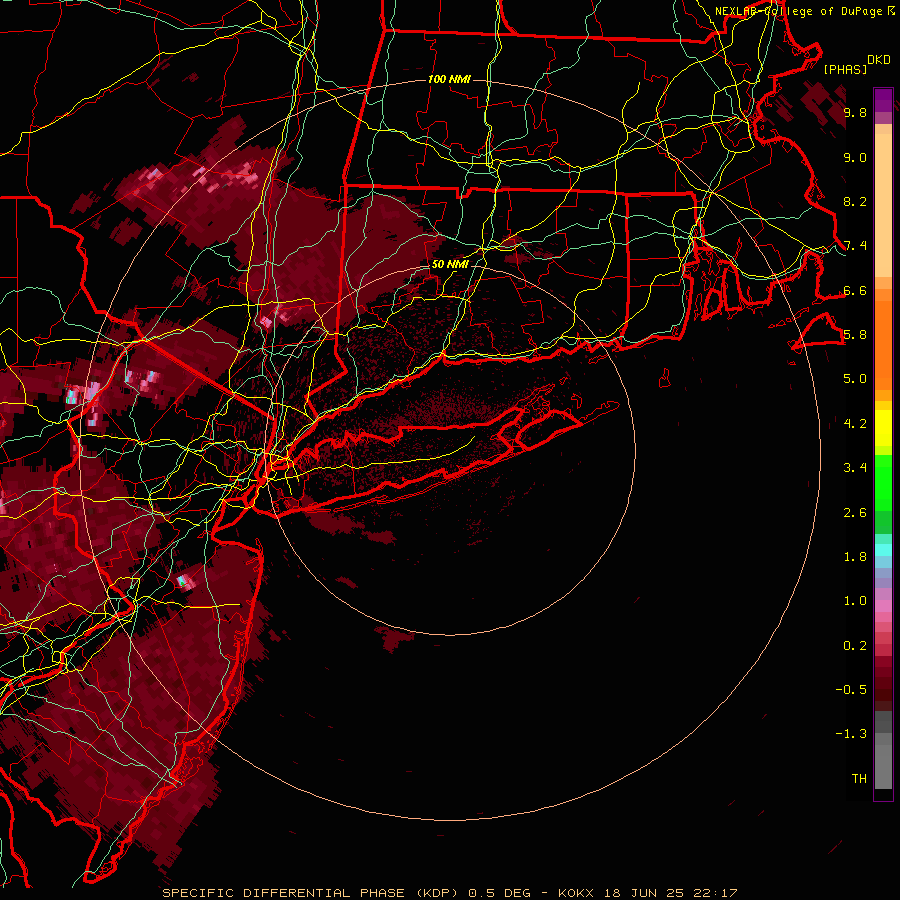Screen dimensions: 900x900
Task: Click the 4.2 value on the legend
Action: (855, 424)
